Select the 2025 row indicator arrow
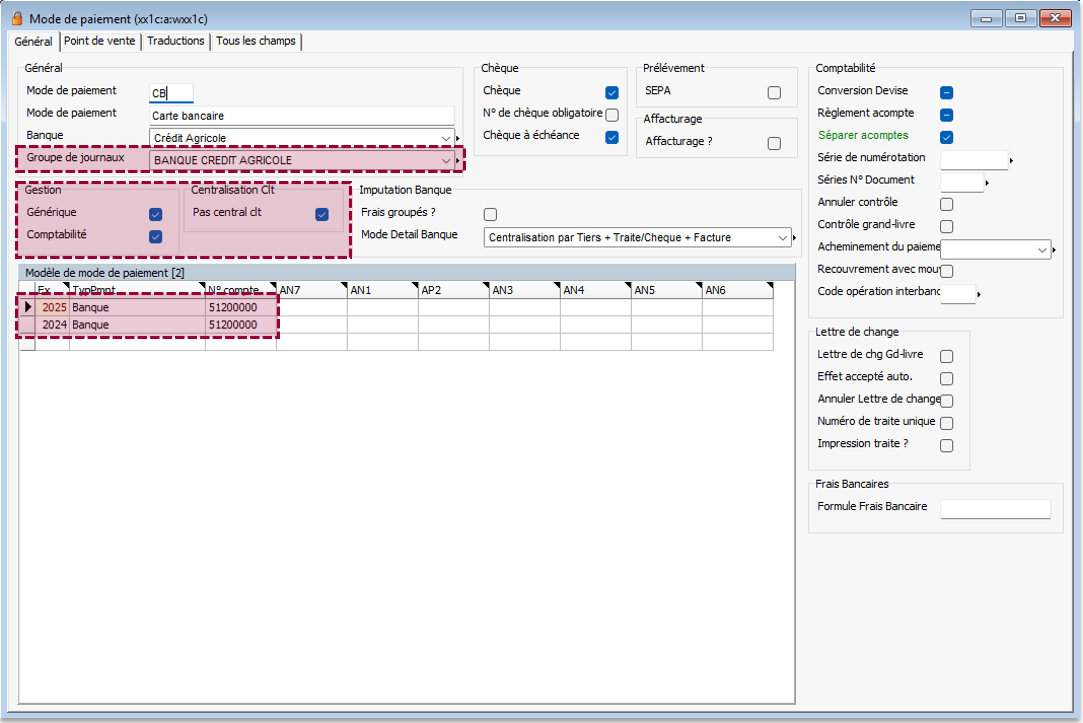The height and width of the screenshot is (723, 1083). point(28,307)
